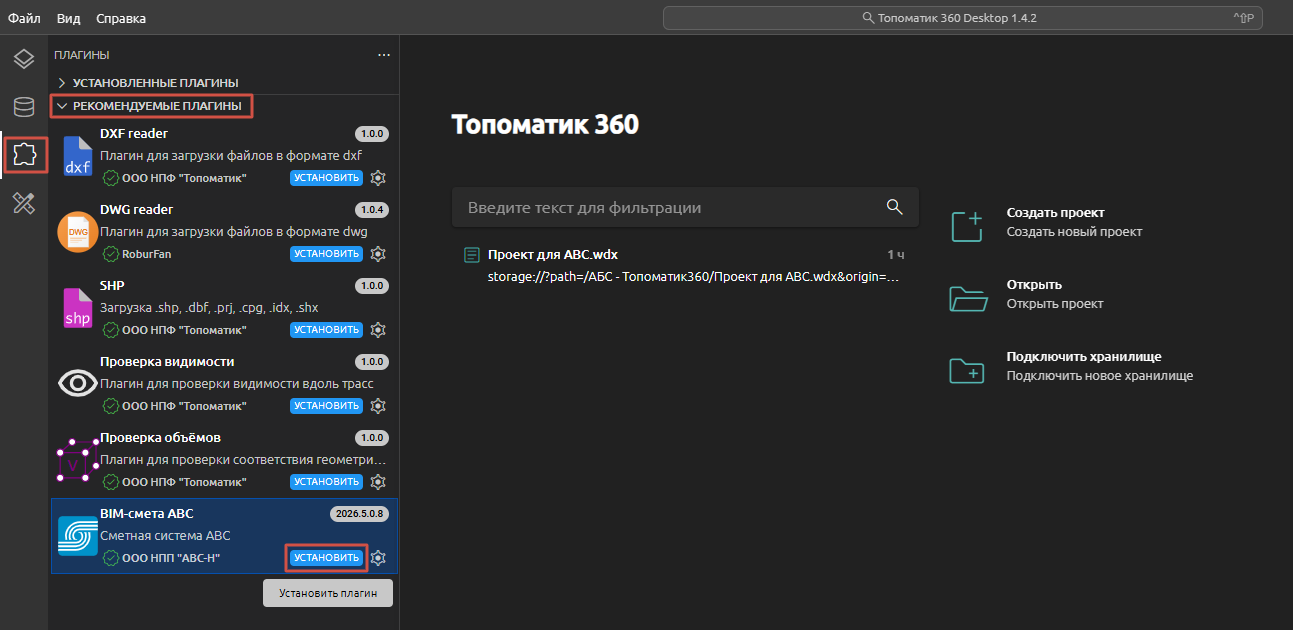Open the Файл menu
The width and height of the screenshot is (1293, 630).
[x=24, y=18]
